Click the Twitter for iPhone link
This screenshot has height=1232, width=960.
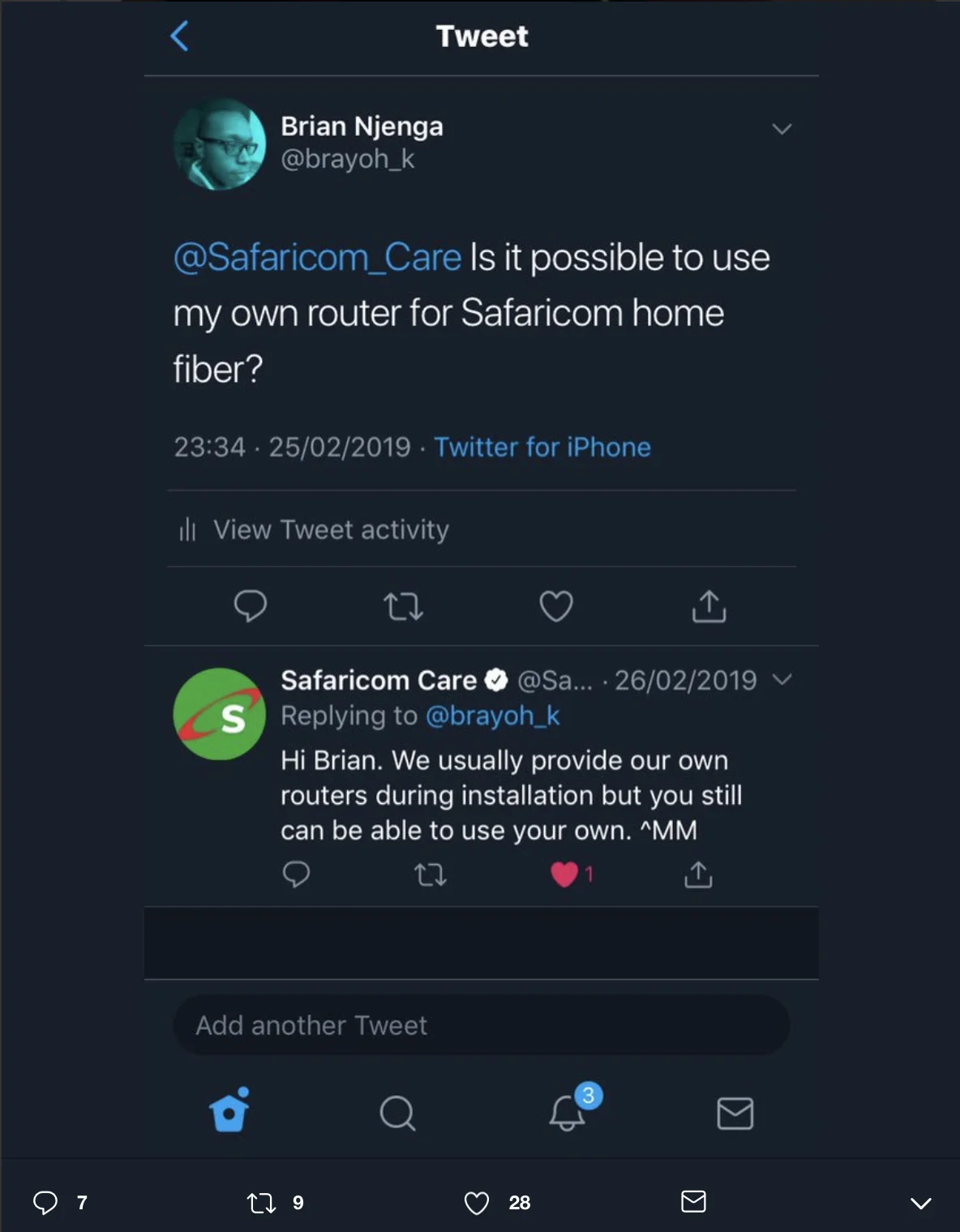[x=542, y=447]
